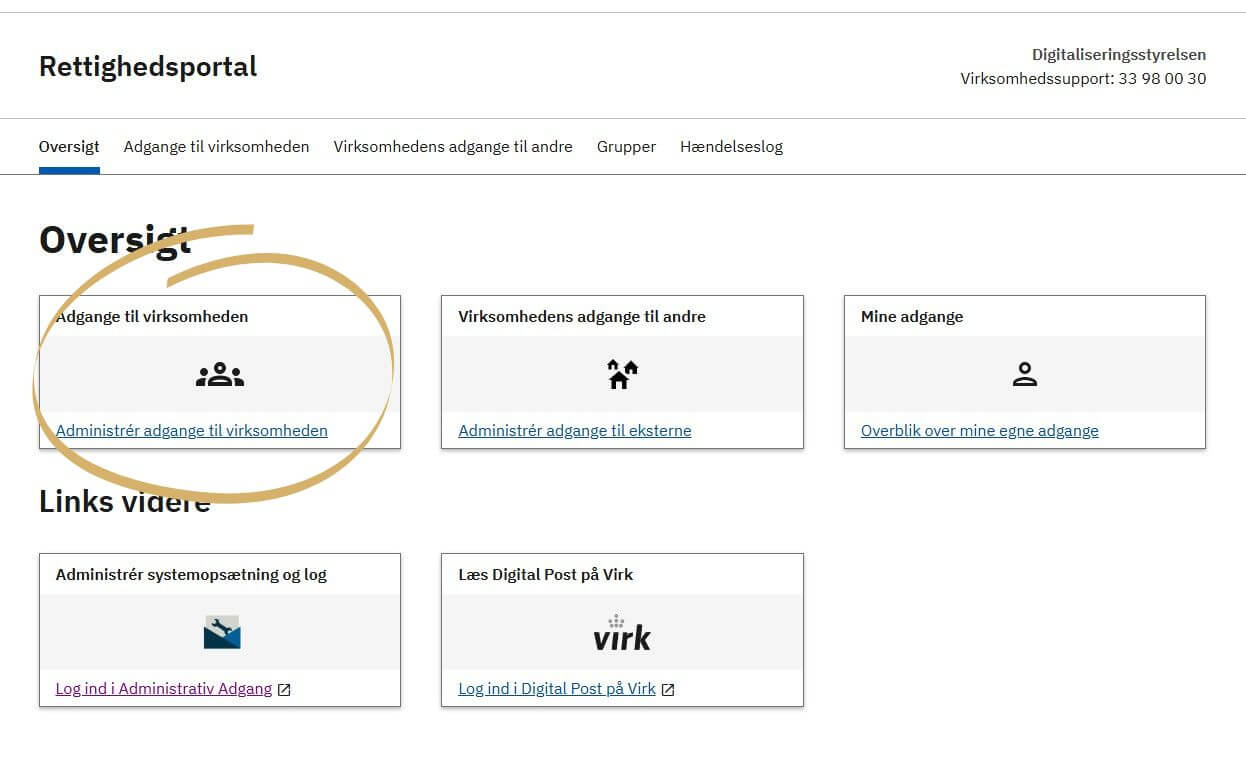Switch to the Adgange til virksomheden tab
Viewport: 1246px width, 775px height.
216,146
